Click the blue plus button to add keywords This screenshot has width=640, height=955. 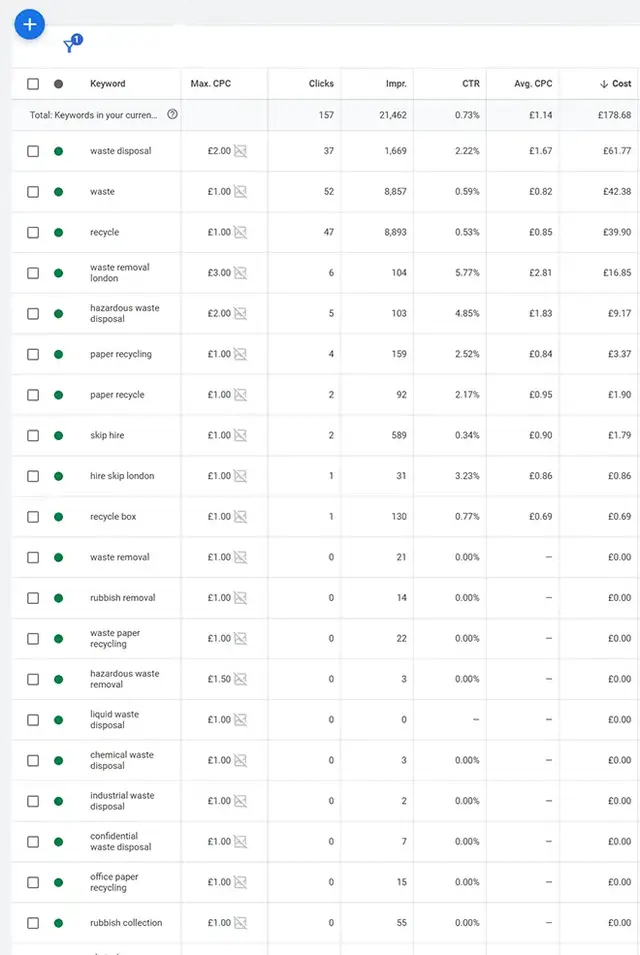(x=29, y=24)
